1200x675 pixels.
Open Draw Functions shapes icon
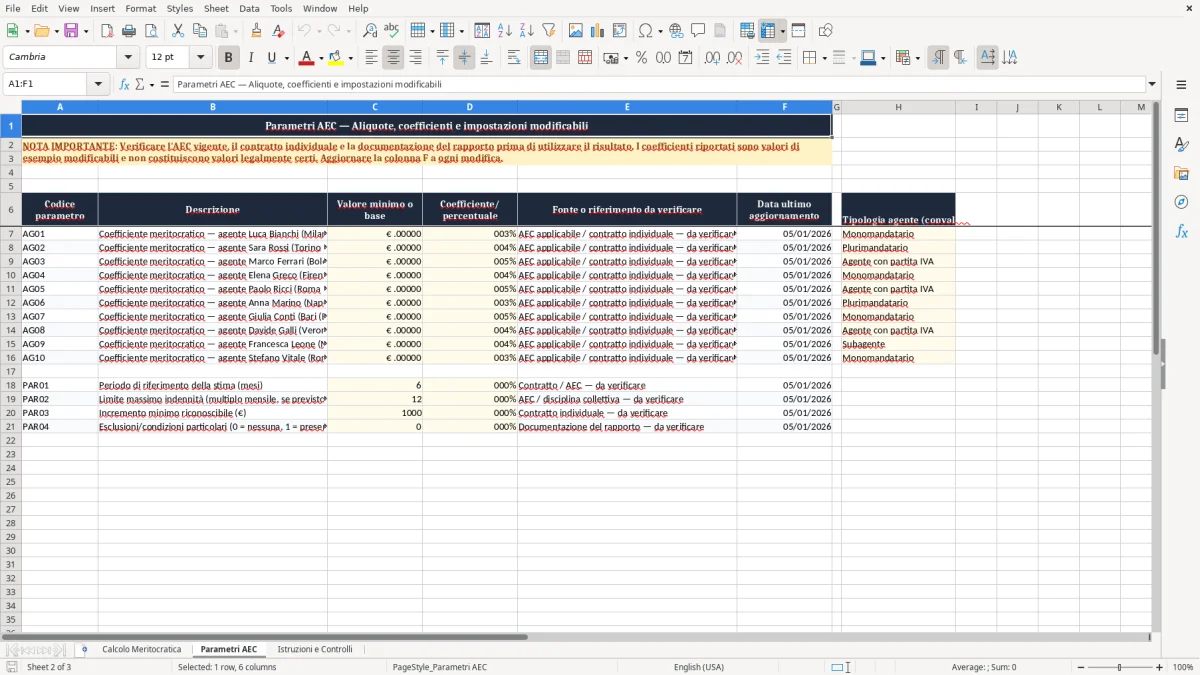click(x=826, y=31)
